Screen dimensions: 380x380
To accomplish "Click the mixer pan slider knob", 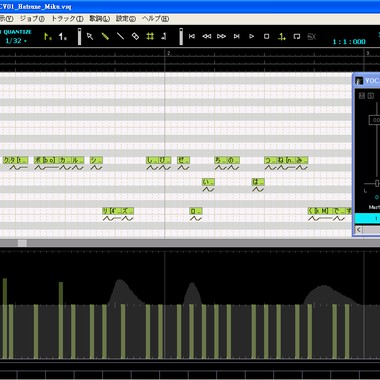I will (x=377, y=183).
